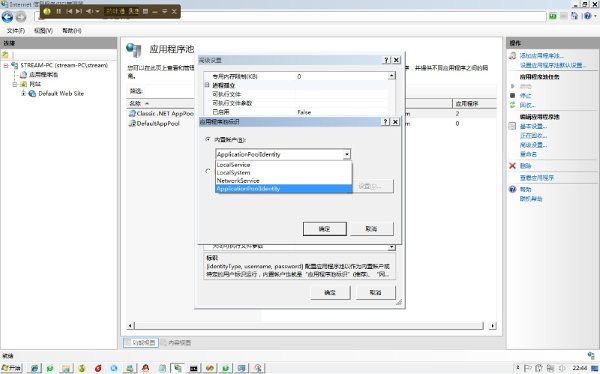Switch to the features view (功能视图) tab
600x374 pixels.
click(140, 343)
